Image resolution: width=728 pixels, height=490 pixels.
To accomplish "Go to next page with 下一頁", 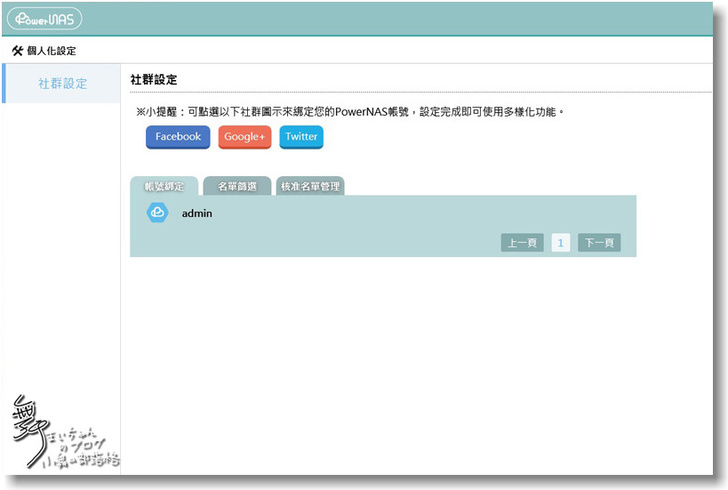I will pyautogui.click(x=598, y=243).
